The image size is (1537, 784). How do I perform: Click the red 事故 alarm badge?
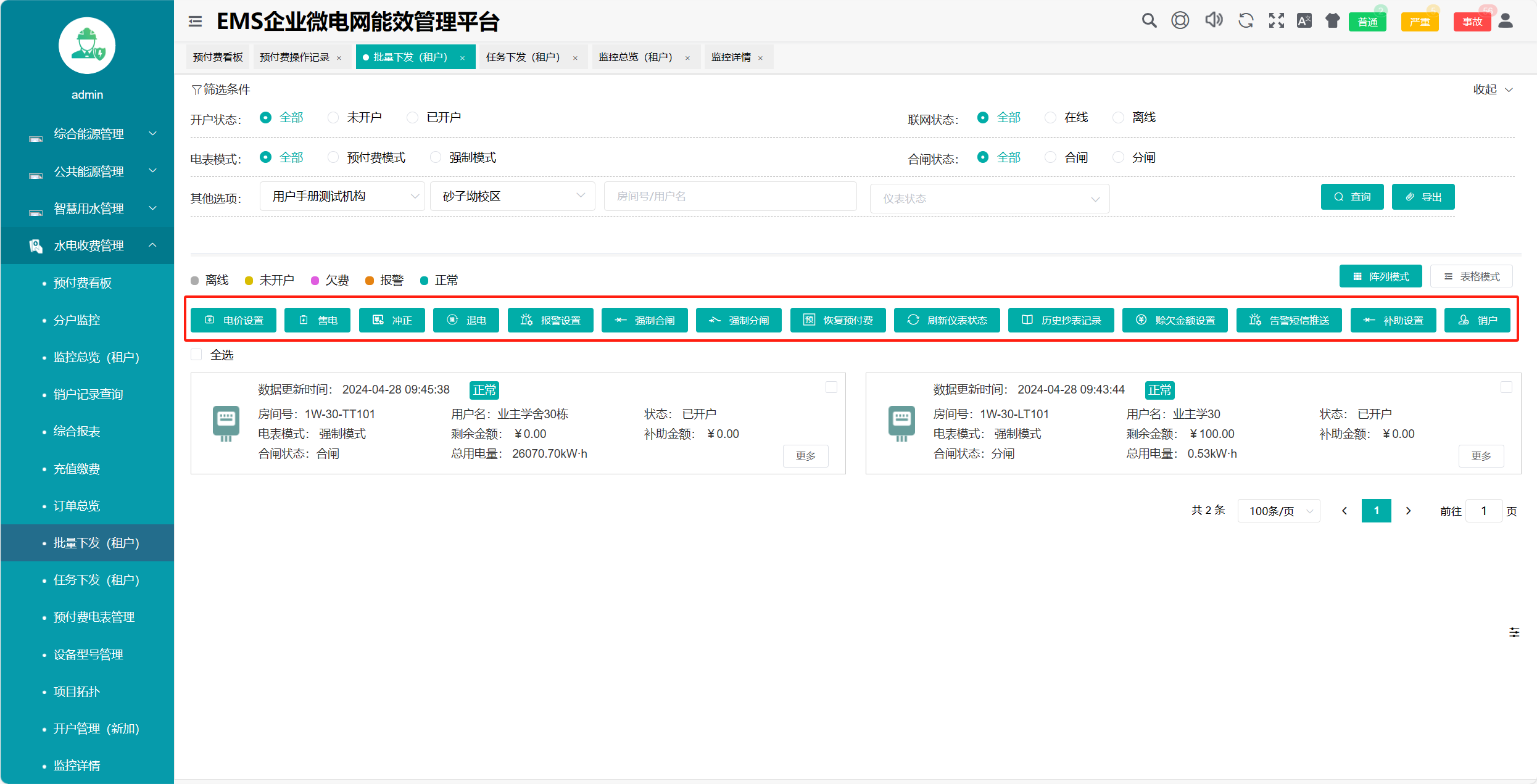(1472, 22)
